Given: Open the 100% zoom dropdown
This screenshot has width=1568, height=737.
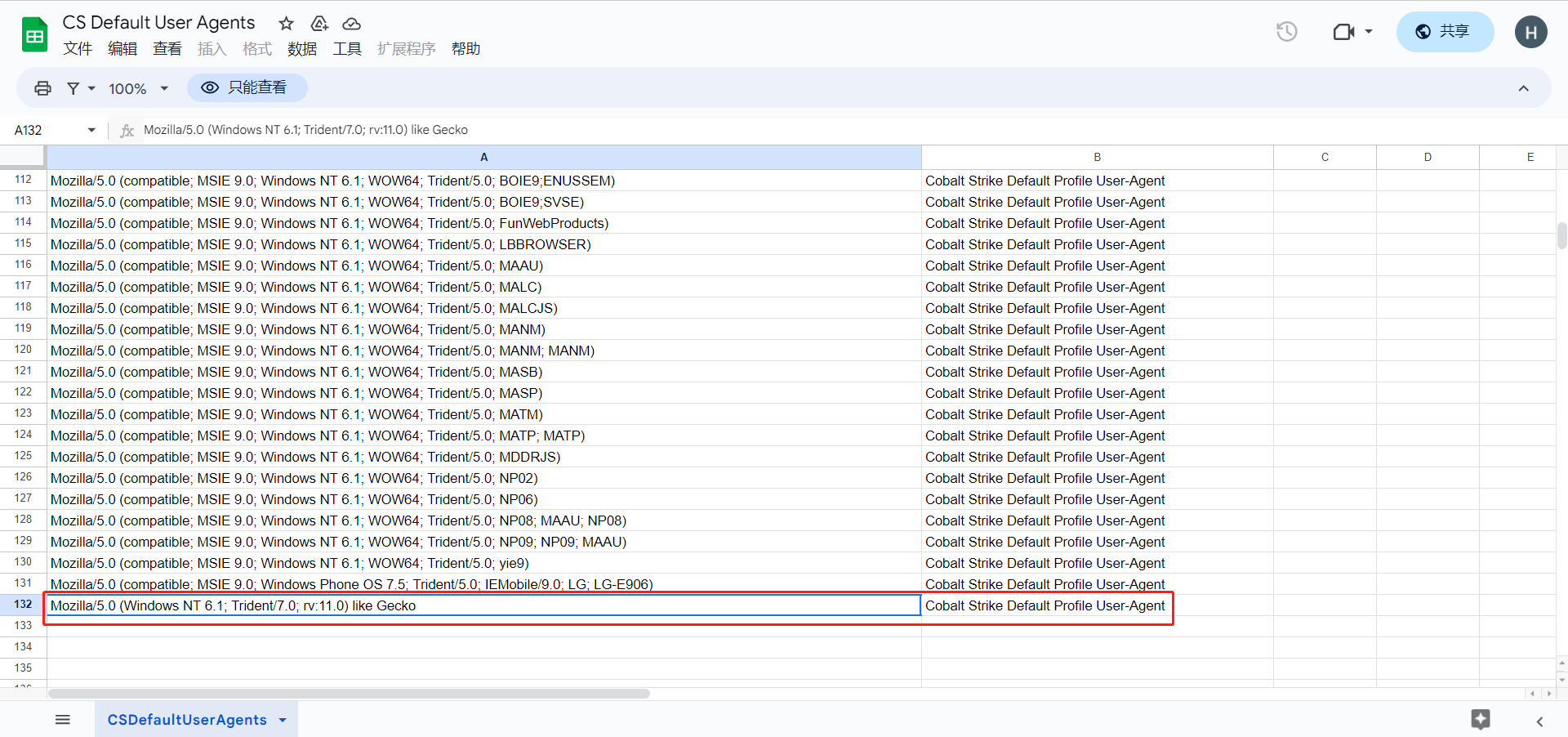Looking at the screenshot, I should point(138,88).
